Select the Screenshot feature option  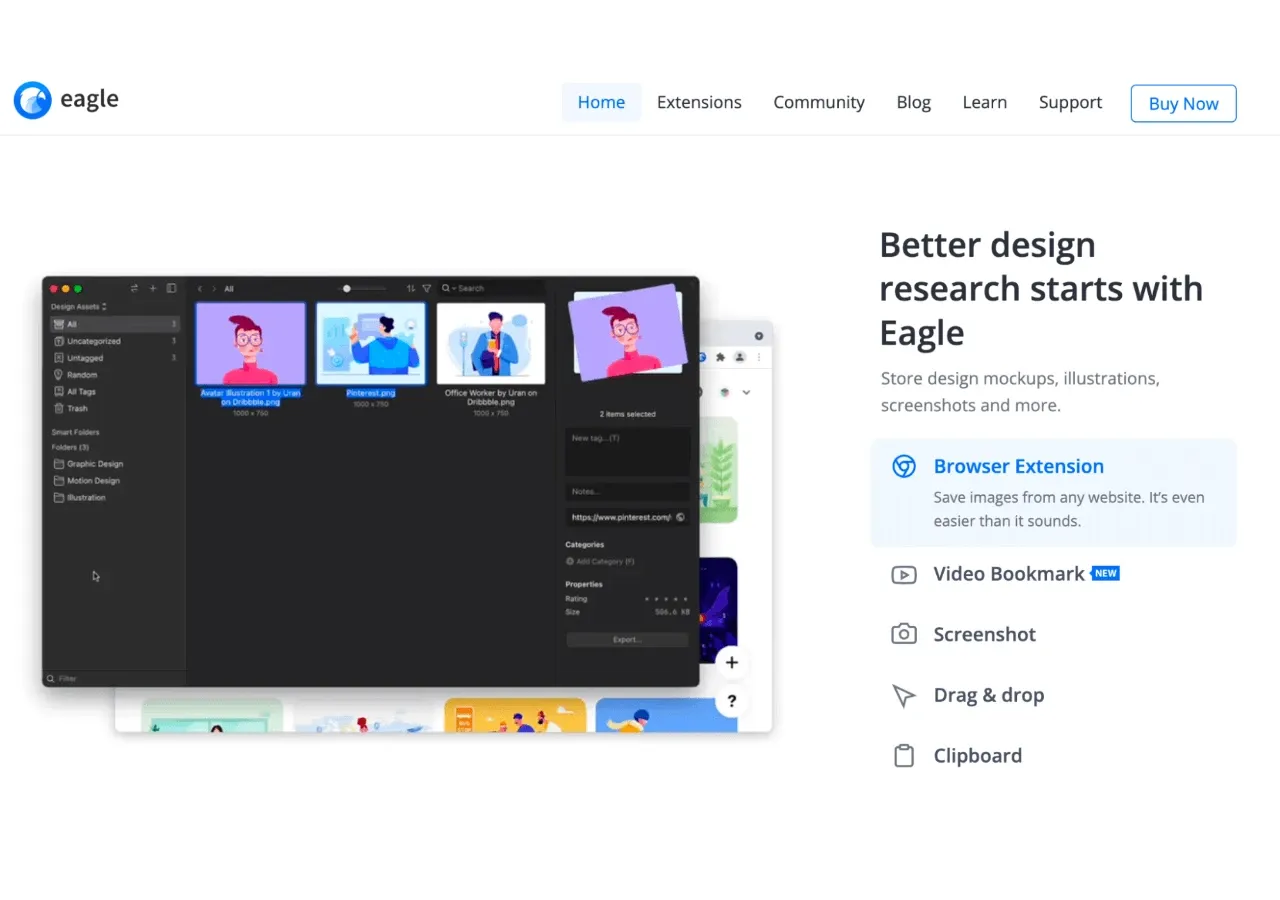coord(985,634)
